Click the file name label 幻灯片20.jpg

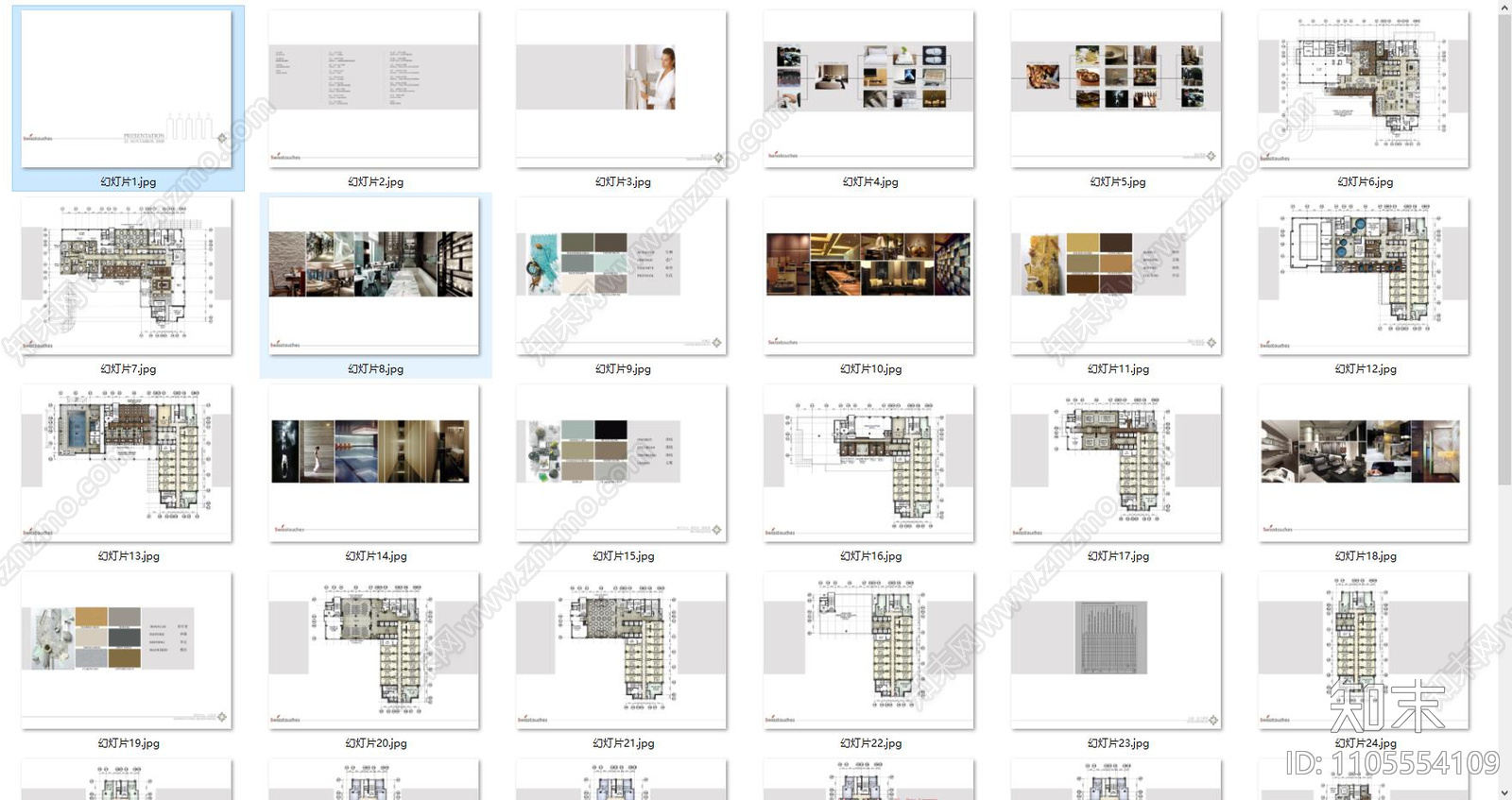376,743
